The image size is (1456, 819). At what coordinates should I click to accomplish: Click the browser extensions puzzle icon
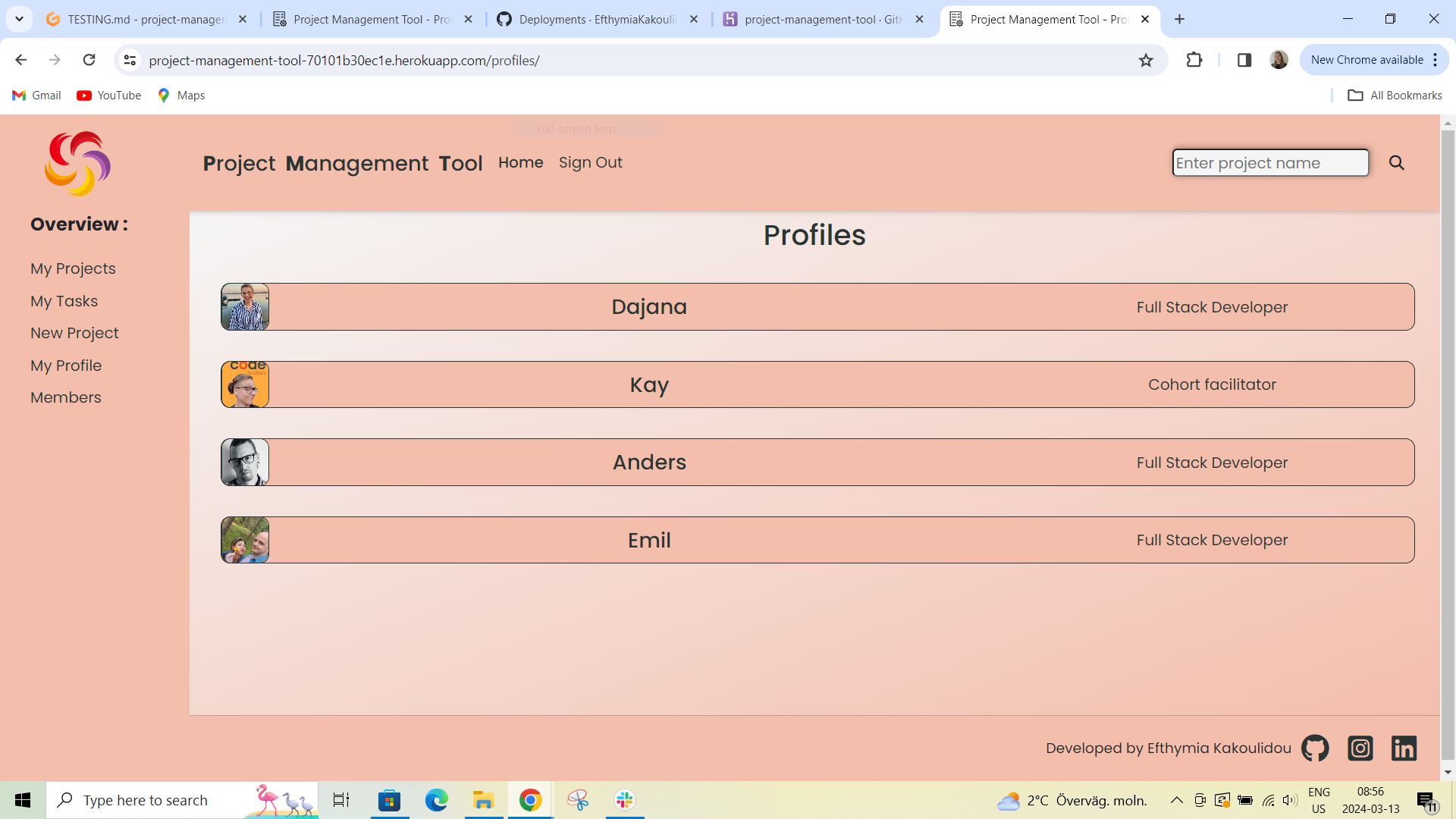[x=1194, y=60]
